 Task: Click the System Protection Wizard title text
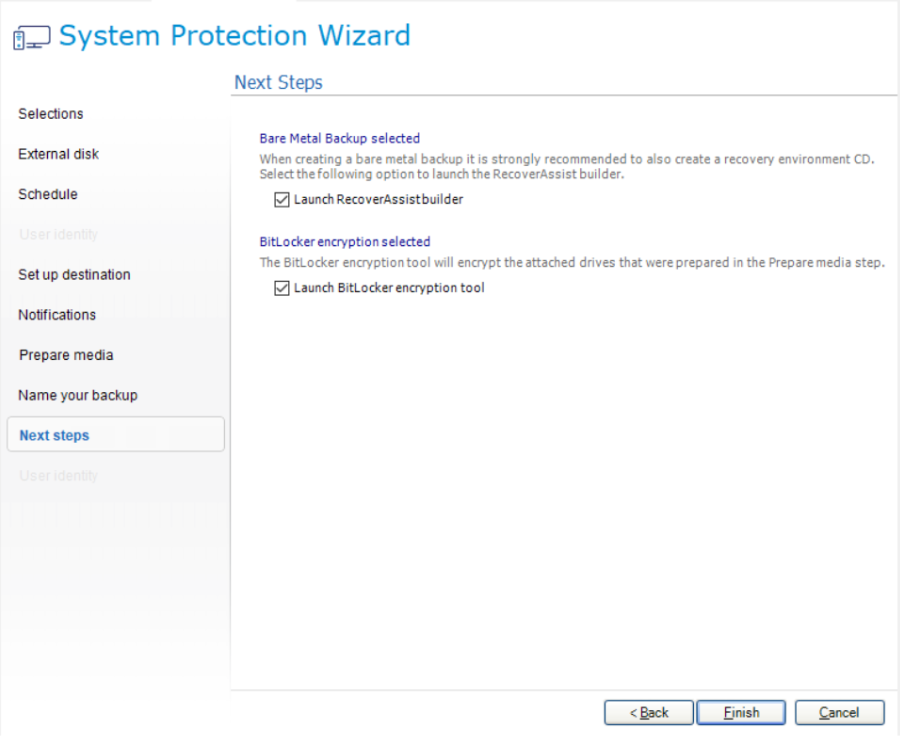(234, 36)
